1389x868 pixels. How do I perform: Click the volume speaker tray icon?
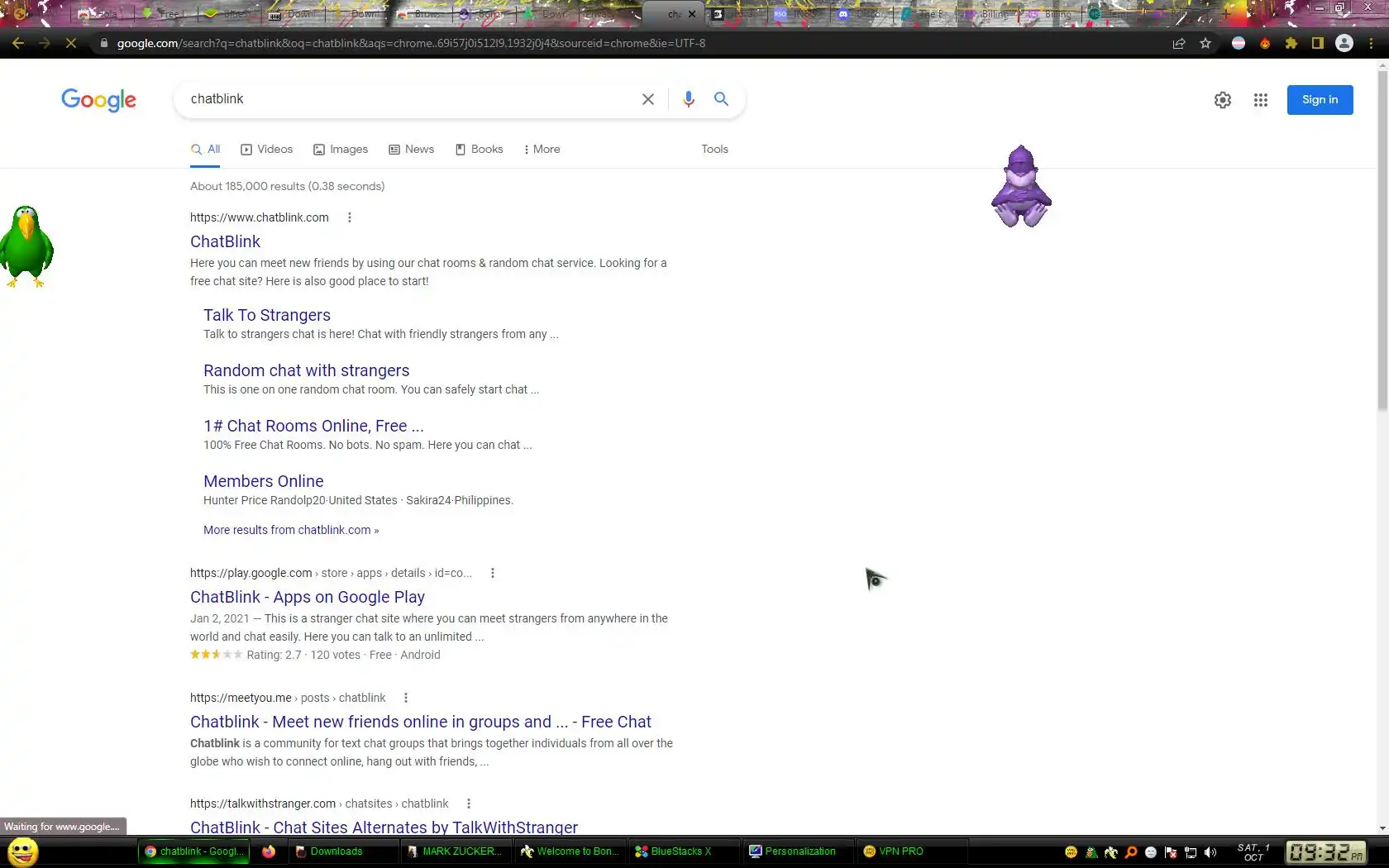1210,852
